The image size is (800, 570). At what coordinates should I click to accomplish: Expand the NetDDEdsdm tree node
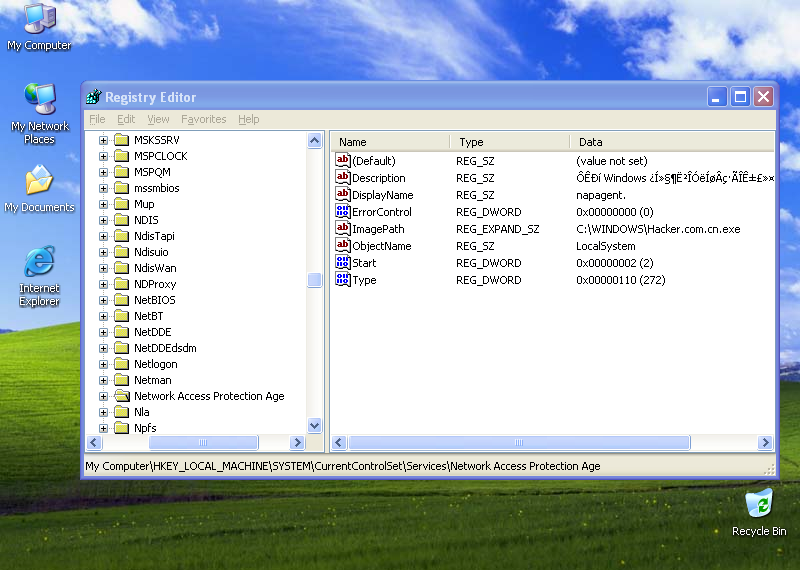(x=104, y=348)
